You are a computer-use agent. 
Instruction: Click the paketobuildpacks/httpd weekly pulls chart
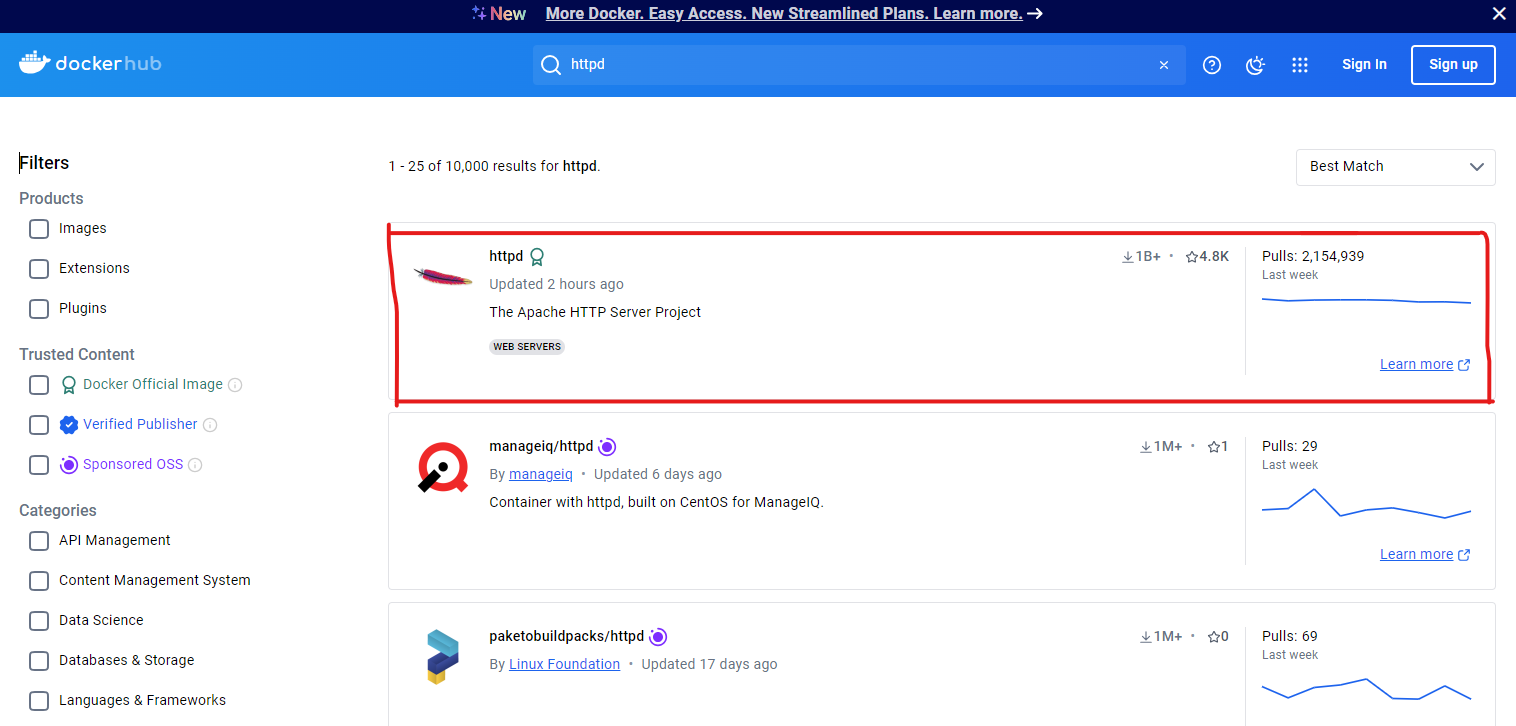pyautogui.click(x=1366, y=688)
